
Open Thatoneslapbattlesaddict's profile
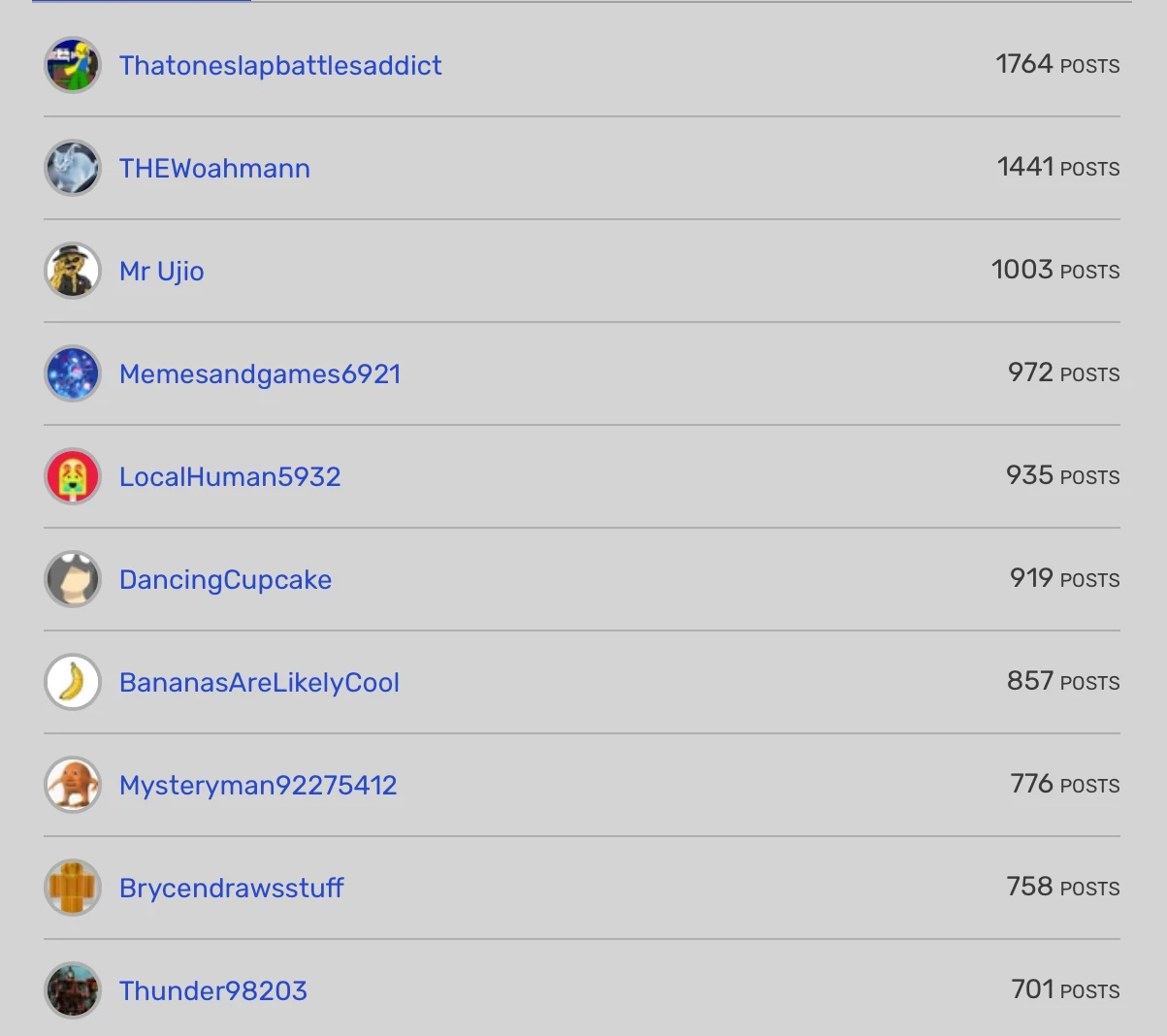pyautogui.click(x=279, y=65)
